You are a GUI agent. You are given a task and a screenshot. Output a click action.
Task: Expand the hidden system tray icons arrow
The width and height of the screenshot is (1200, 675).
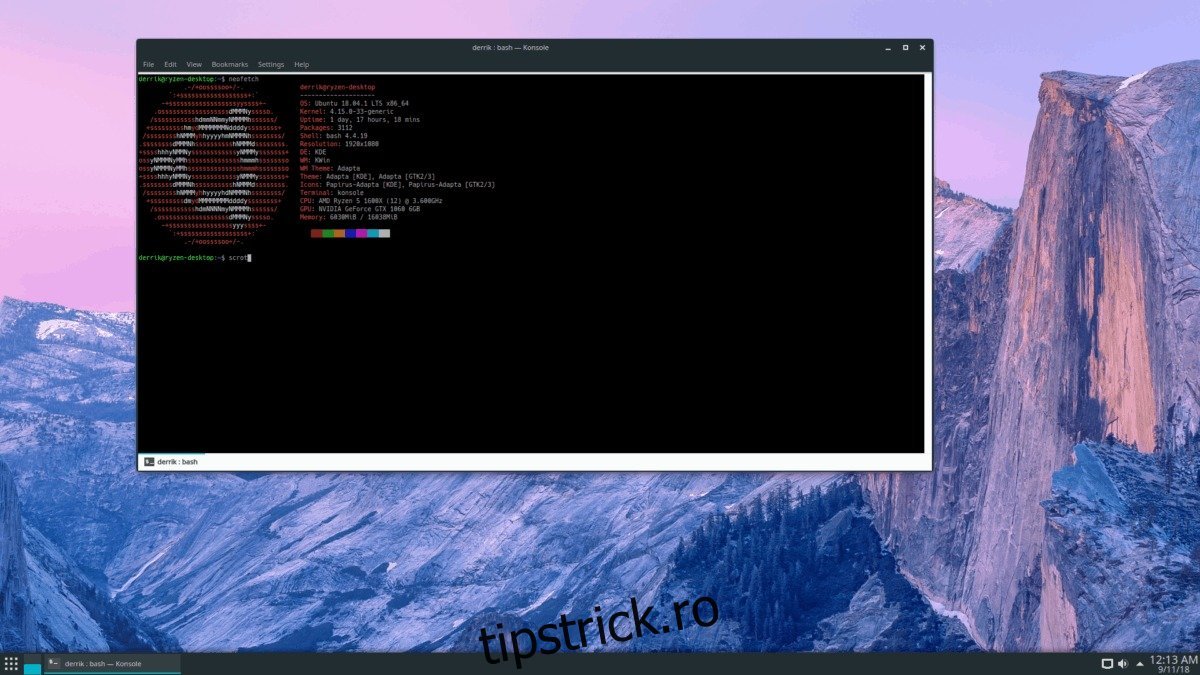[x=1139, y=663]
